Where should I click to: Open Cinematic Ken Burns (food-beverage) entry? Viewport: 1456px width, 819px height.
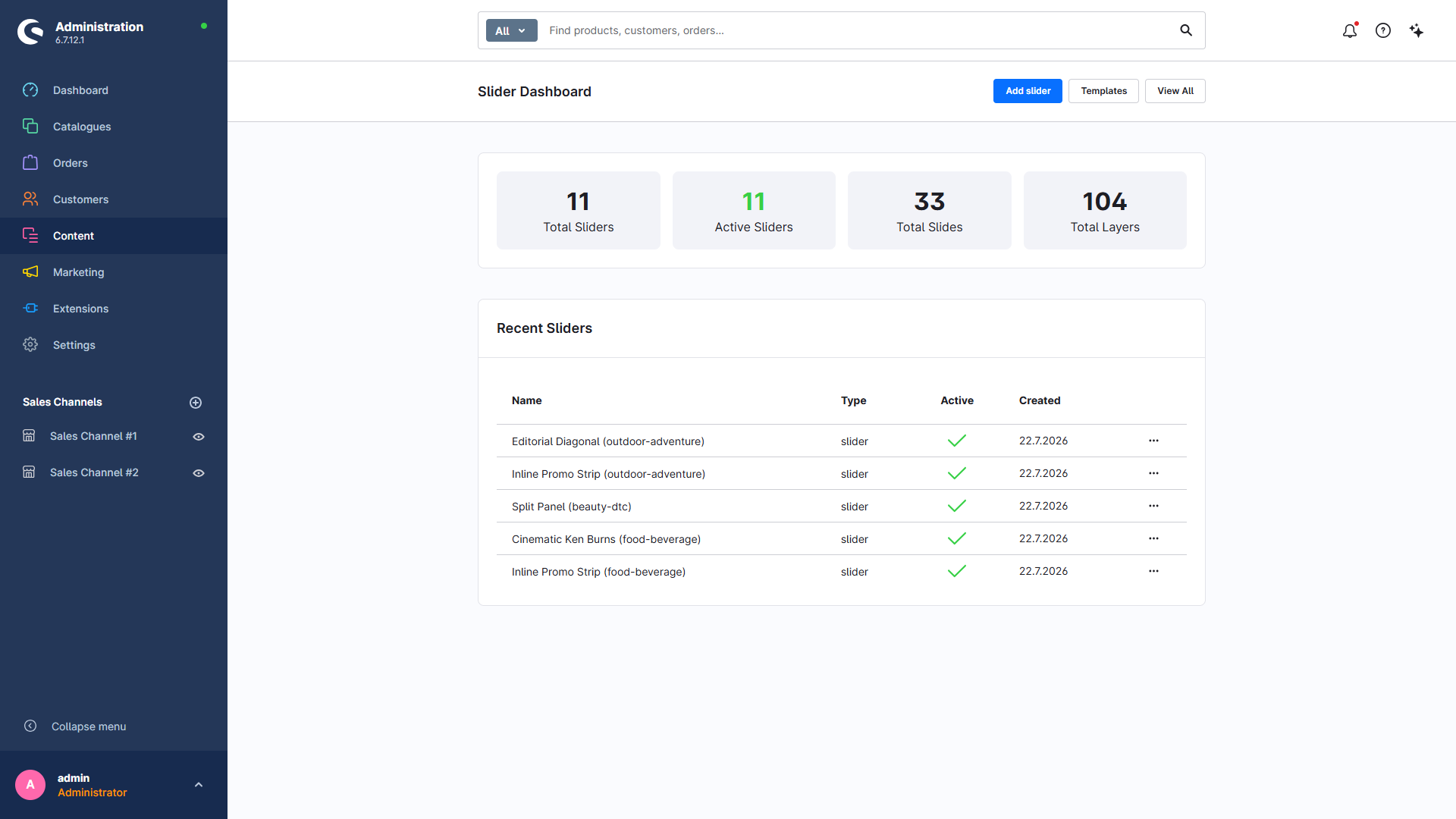(606, 539)
